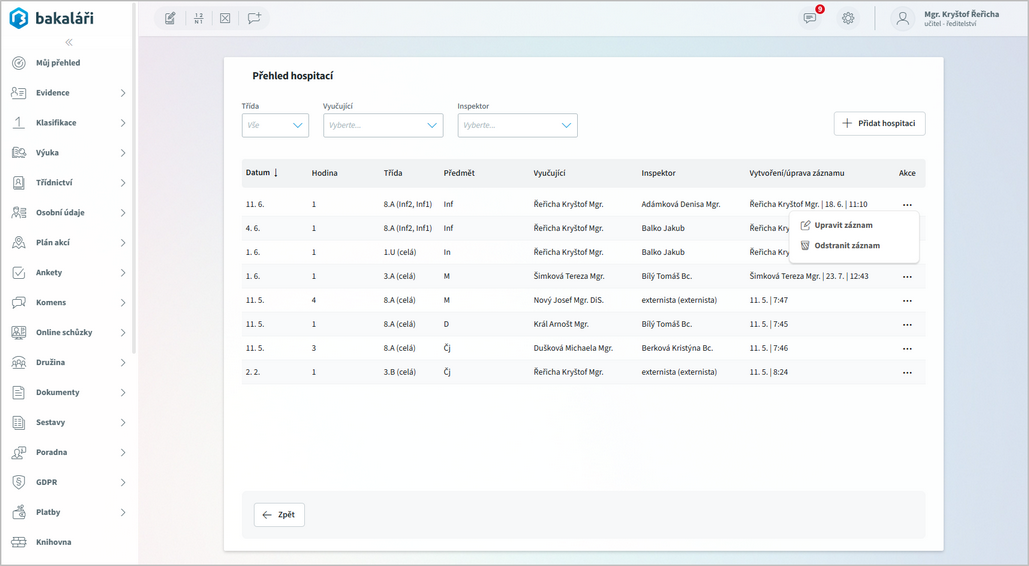Viewport: 1029px width, 566px height.
Task: Click the Družina sidebar icon
Action: pos(19,362)
